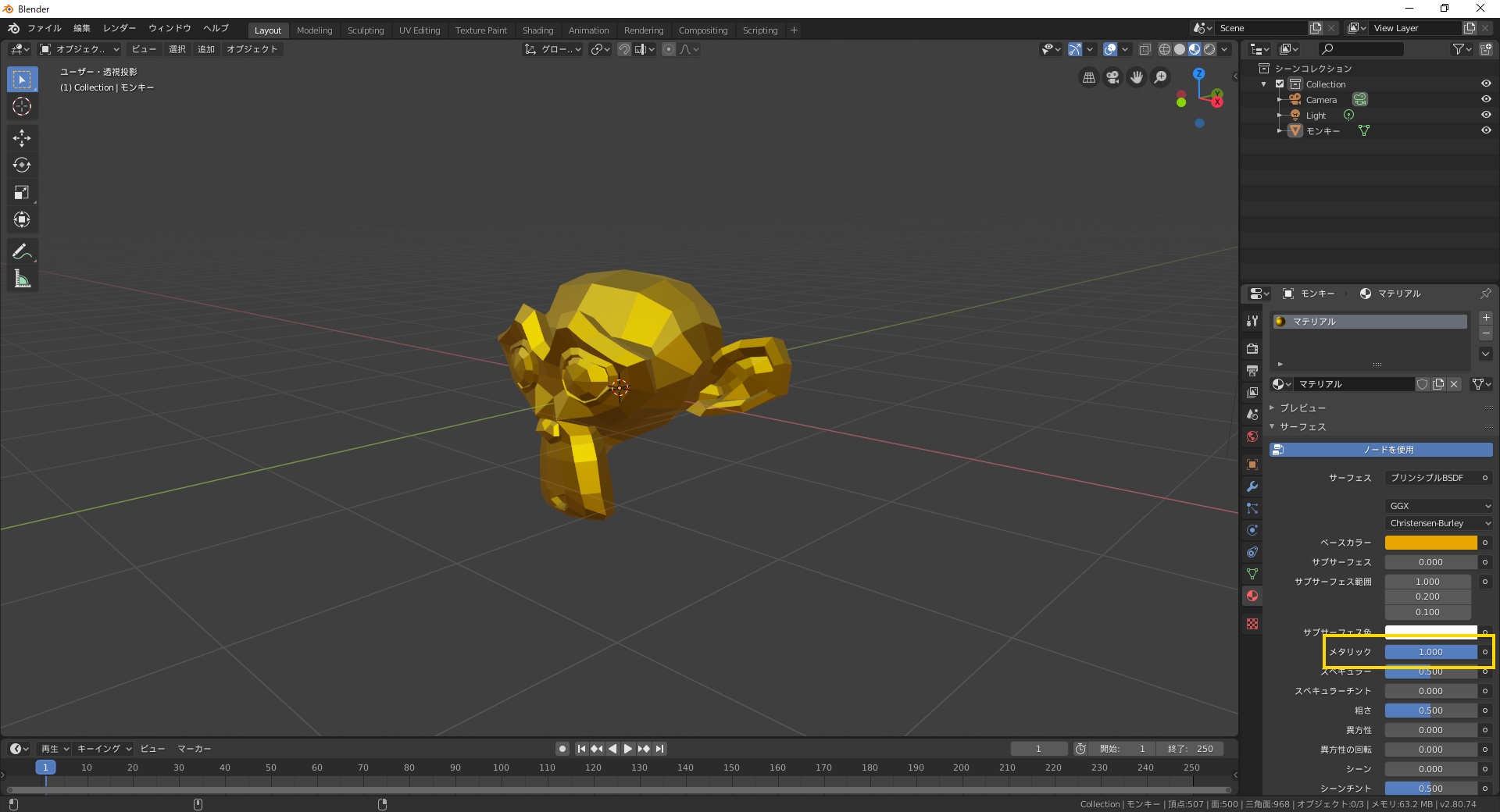Expand the Camera tree item
Screen dimensions: 1500x812
tap(1279, 99)
